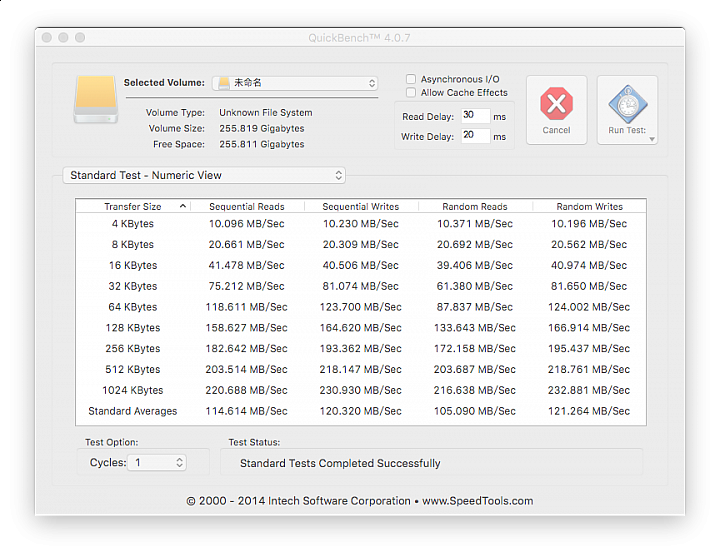The image size is (720, 557).
Task: Select the 128 KBytes row label
Action: [x=133, y=328]
